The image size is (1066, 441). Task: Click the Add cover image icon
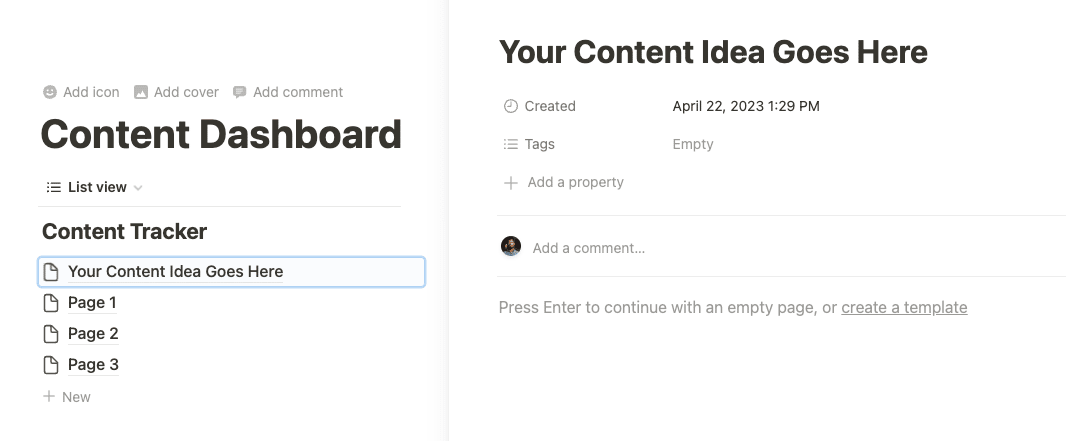[141, 92]
